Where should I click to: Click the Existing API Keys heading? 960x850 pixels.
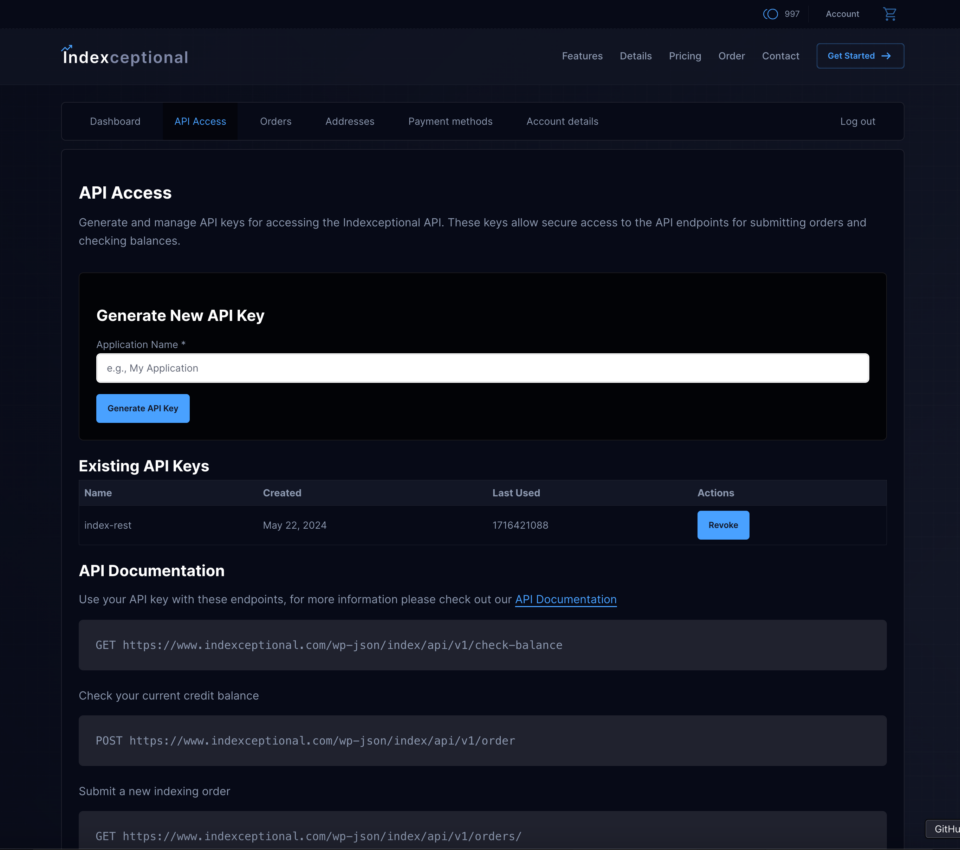pyautogui.click(x=144, y=466)
